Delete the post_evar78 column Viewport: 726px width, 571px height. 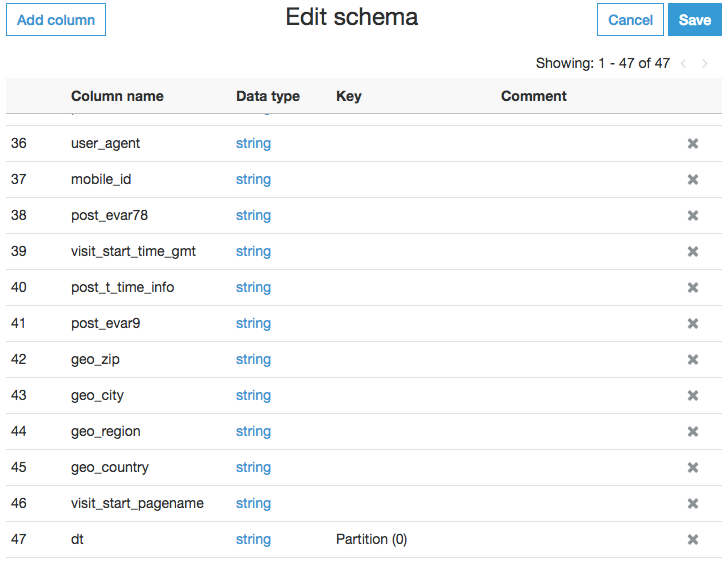[692, 216]
